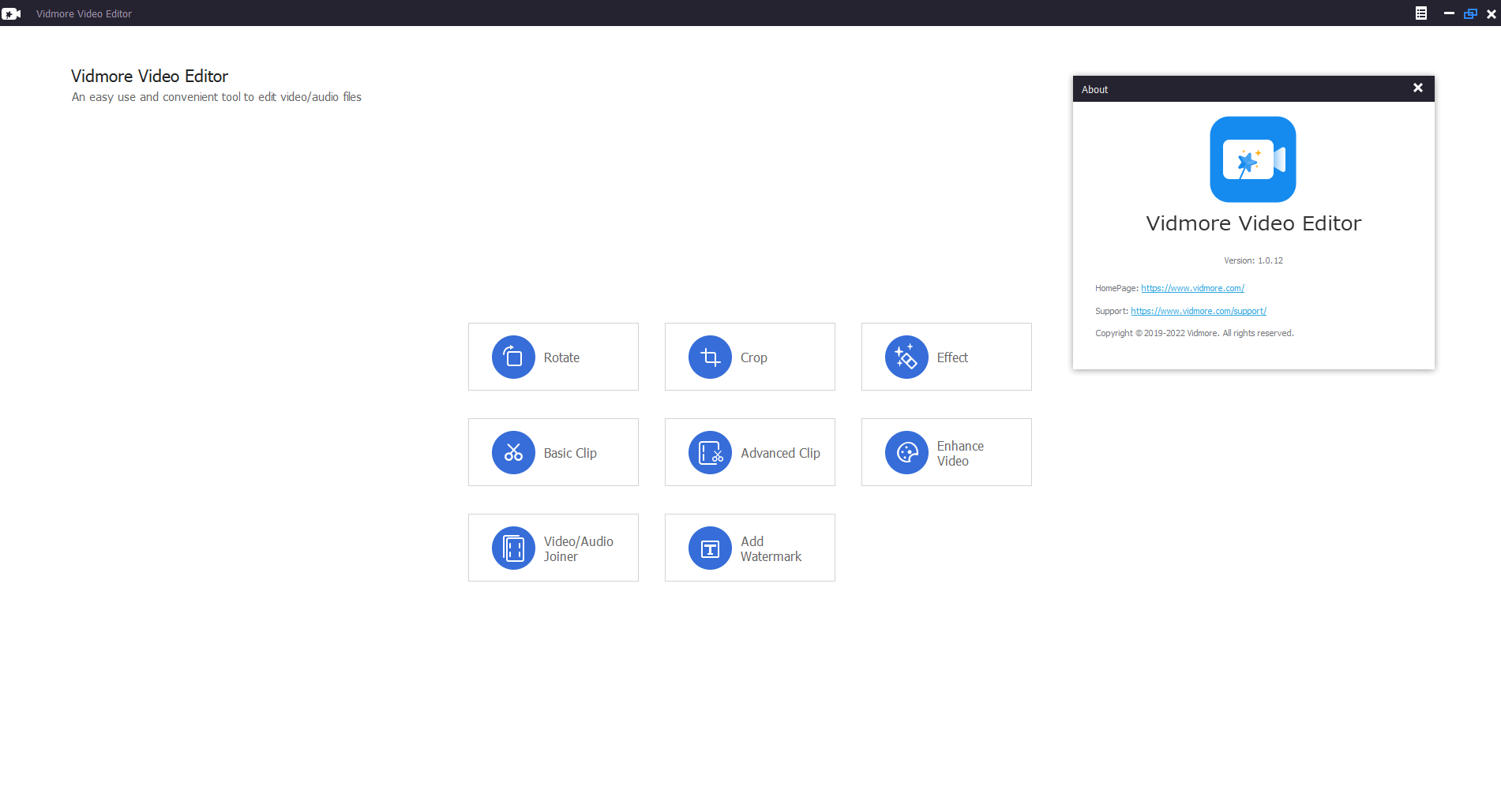Click the Vidmore Video Editor heading in About
The width and height of the screenshot is (1501, 812).
tap(1253, 223)
